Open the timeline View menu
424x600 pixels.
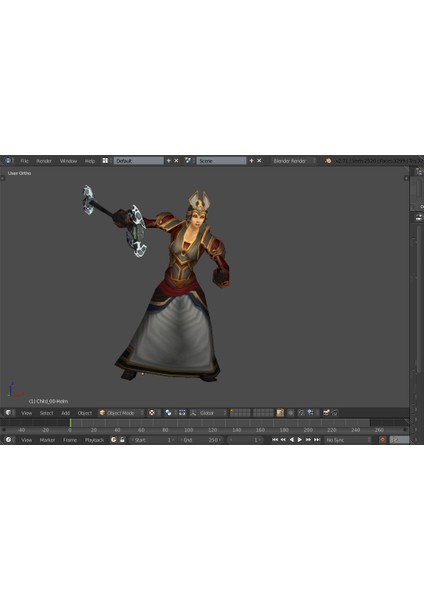[x=26, y=440]
